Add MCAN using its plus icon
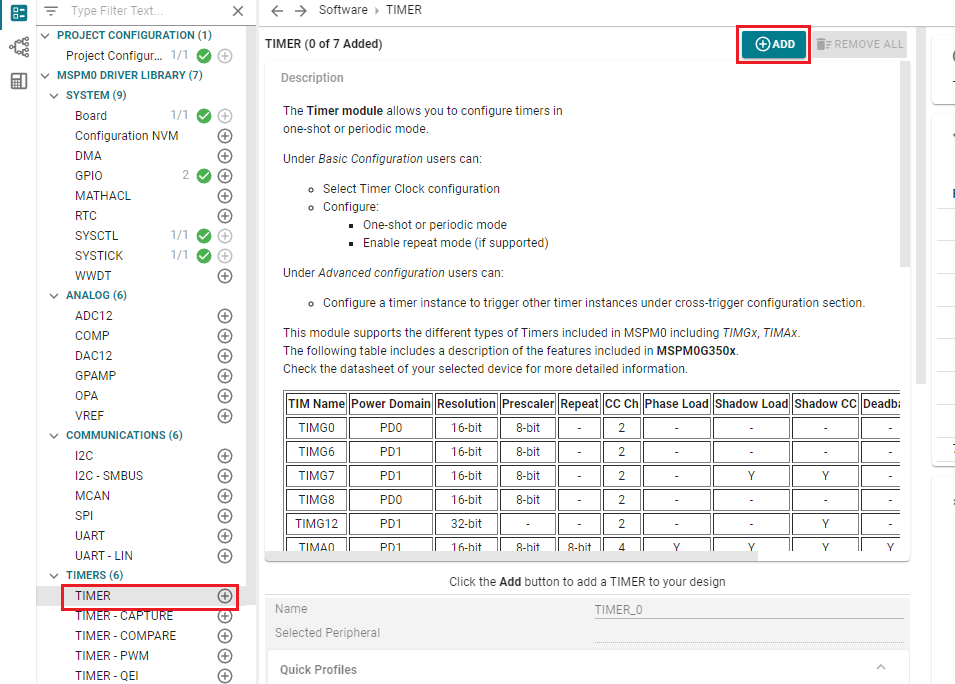955x684 pixels. tap(225, 496)
